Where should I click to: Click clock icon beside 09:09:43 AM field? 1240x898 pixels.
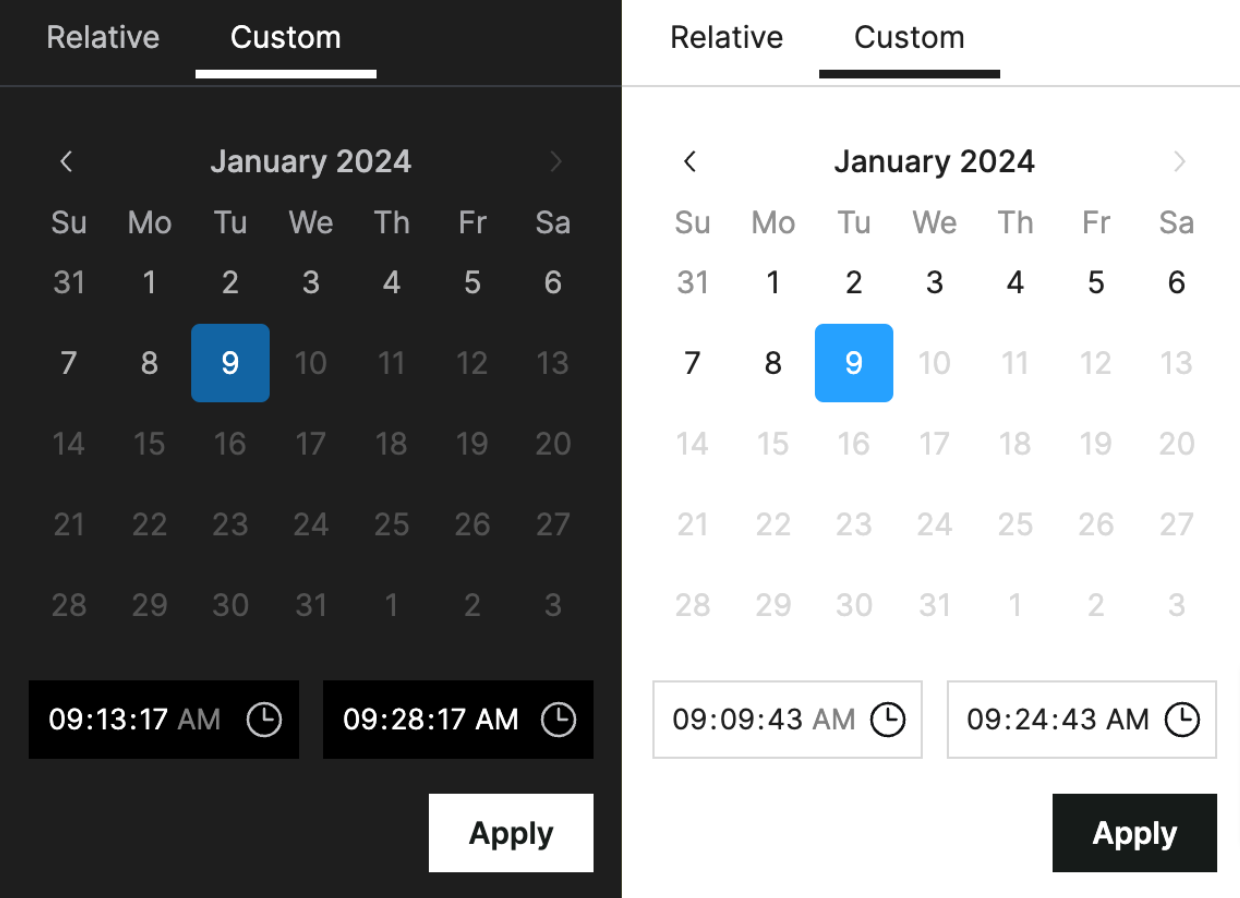tap(888, 720)
